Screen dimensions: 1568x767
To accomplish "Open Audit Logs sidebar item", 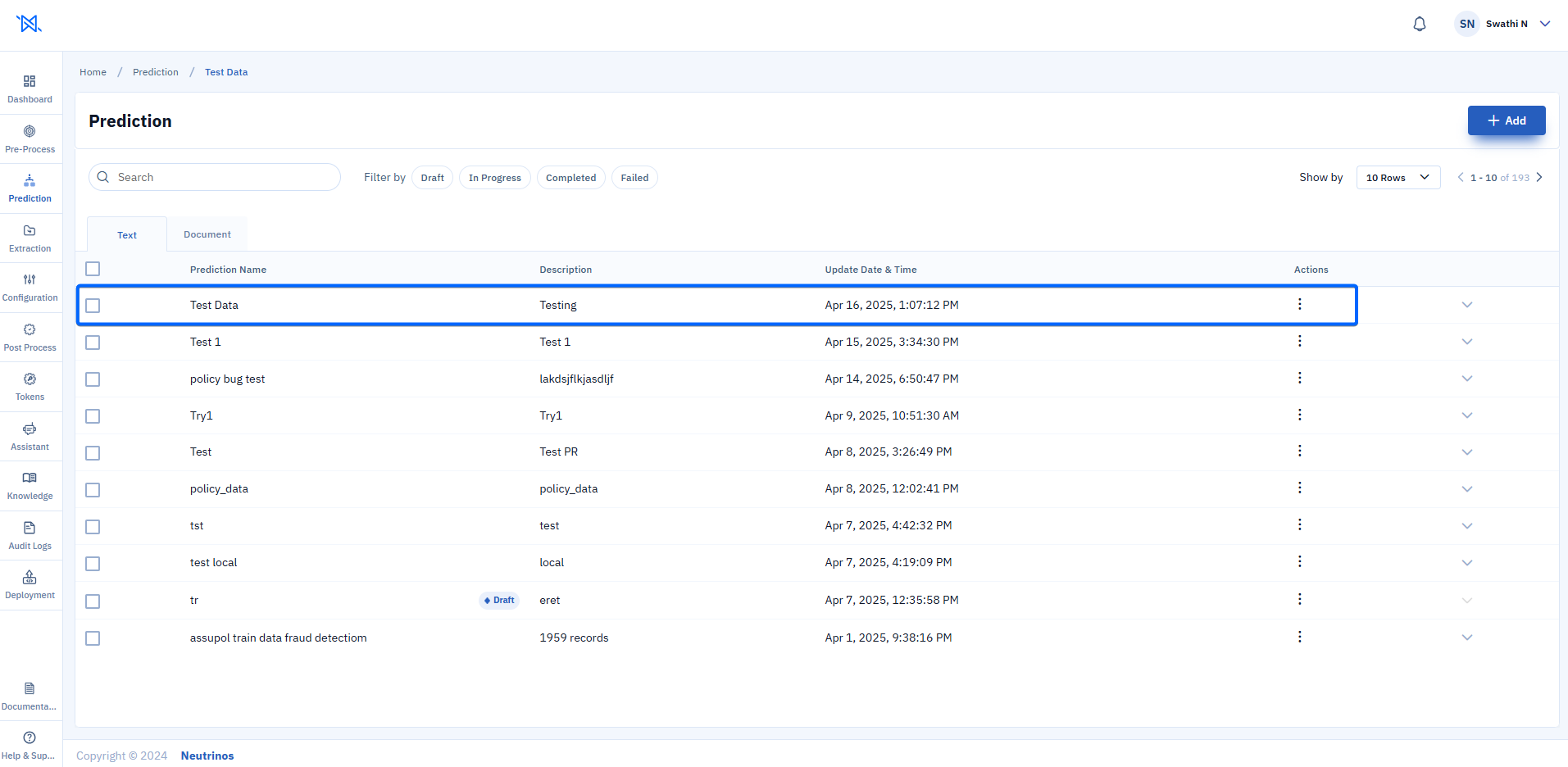I will [30, 536].
